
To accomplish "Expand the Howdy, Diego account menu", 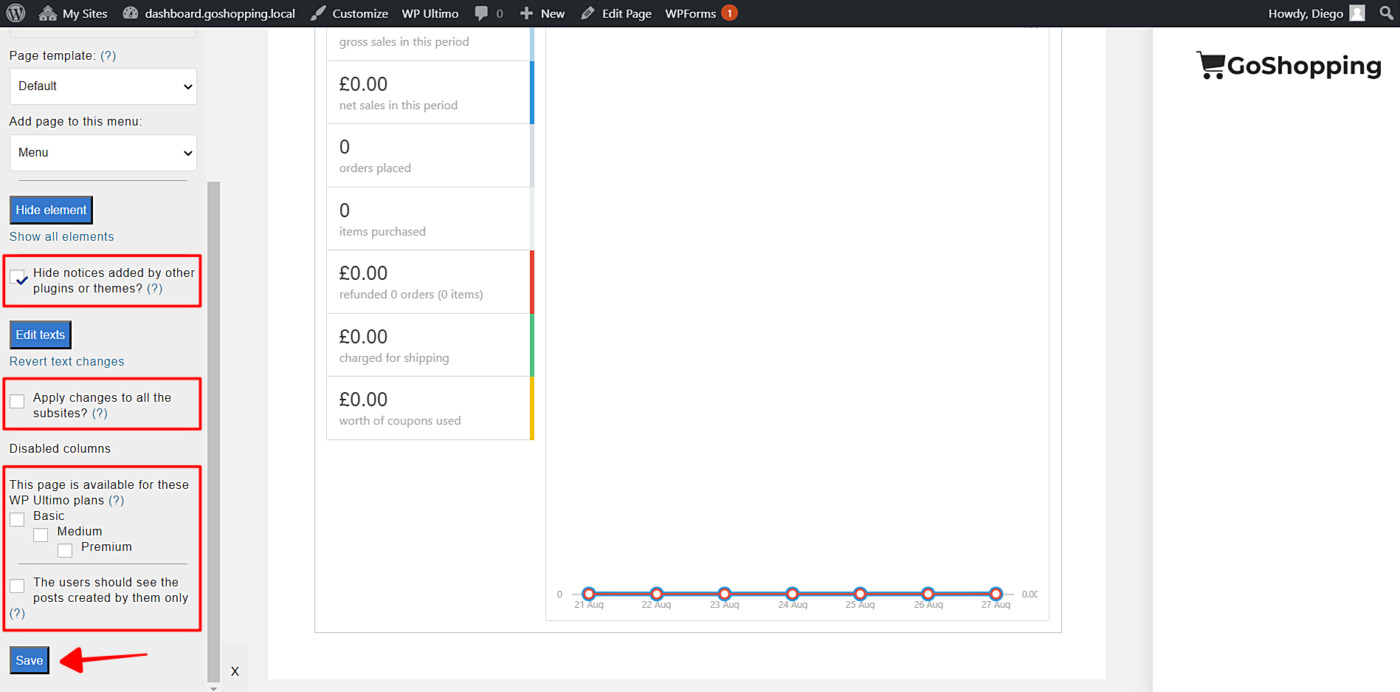I will (1312, 13).
